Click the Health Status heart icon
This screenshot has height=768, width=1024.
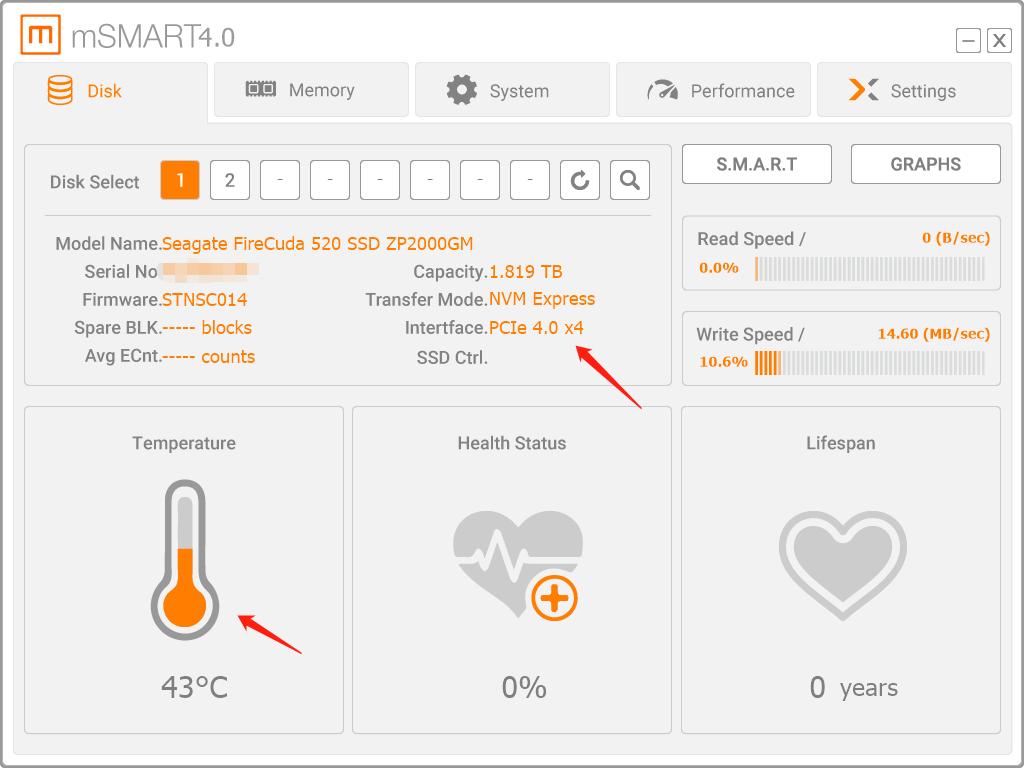coord(517,565)
